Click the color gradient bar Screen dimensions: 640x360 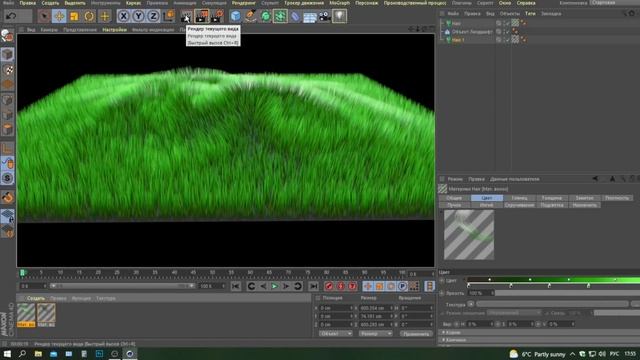point(553,280)
